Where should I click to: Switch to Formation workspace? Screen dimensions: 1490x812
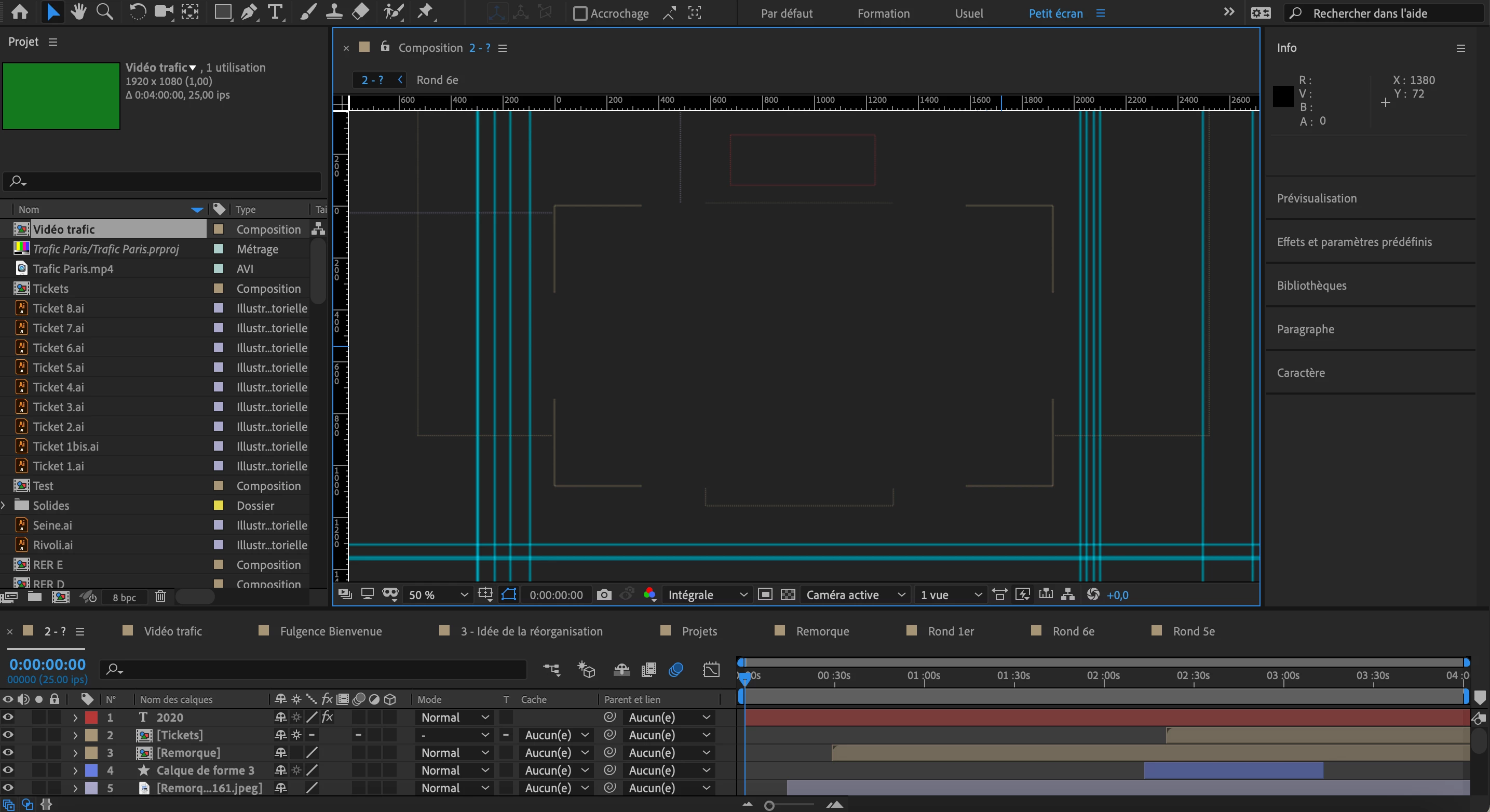[x=883, y=13]
